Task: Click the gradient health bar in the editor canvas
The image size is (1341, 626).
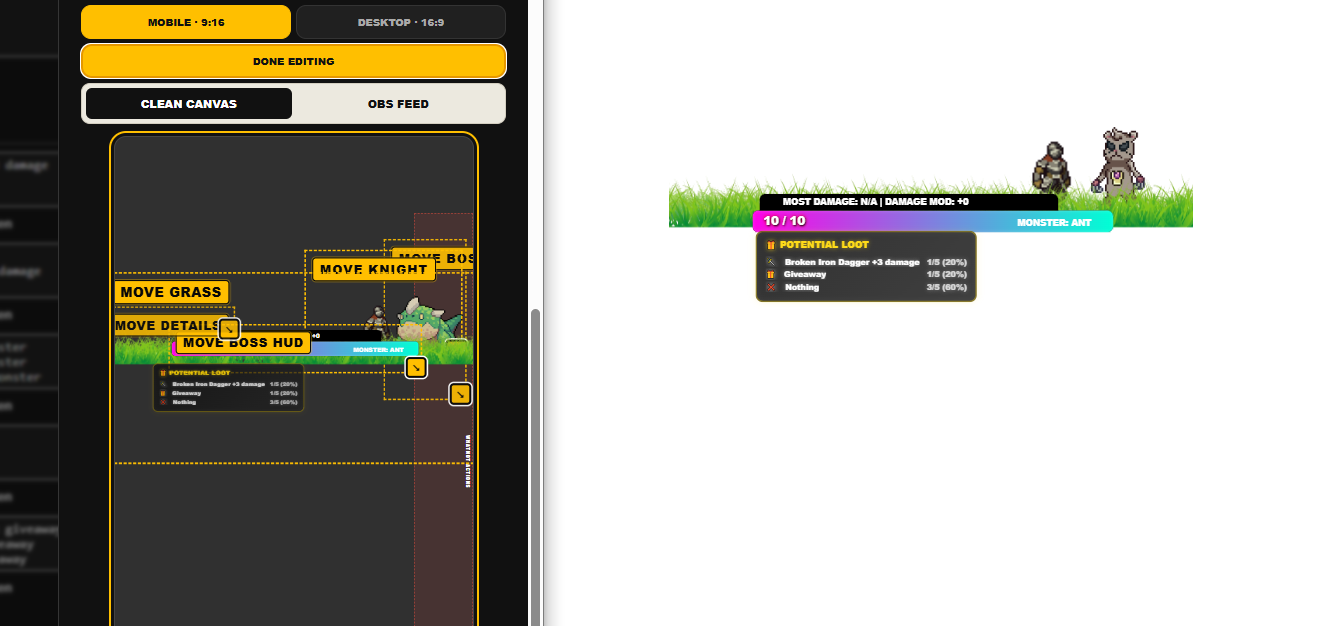Action: [295, 349]
